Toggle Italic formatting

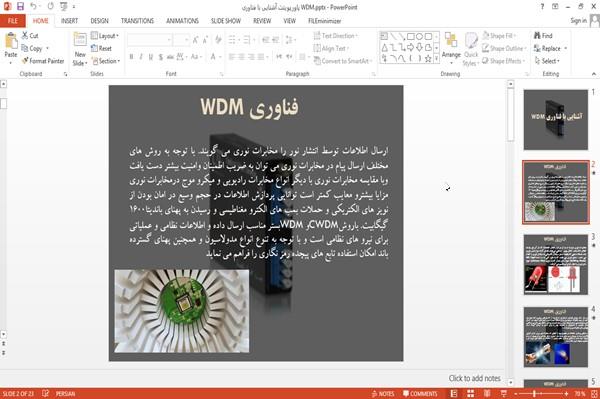(141, 57)
